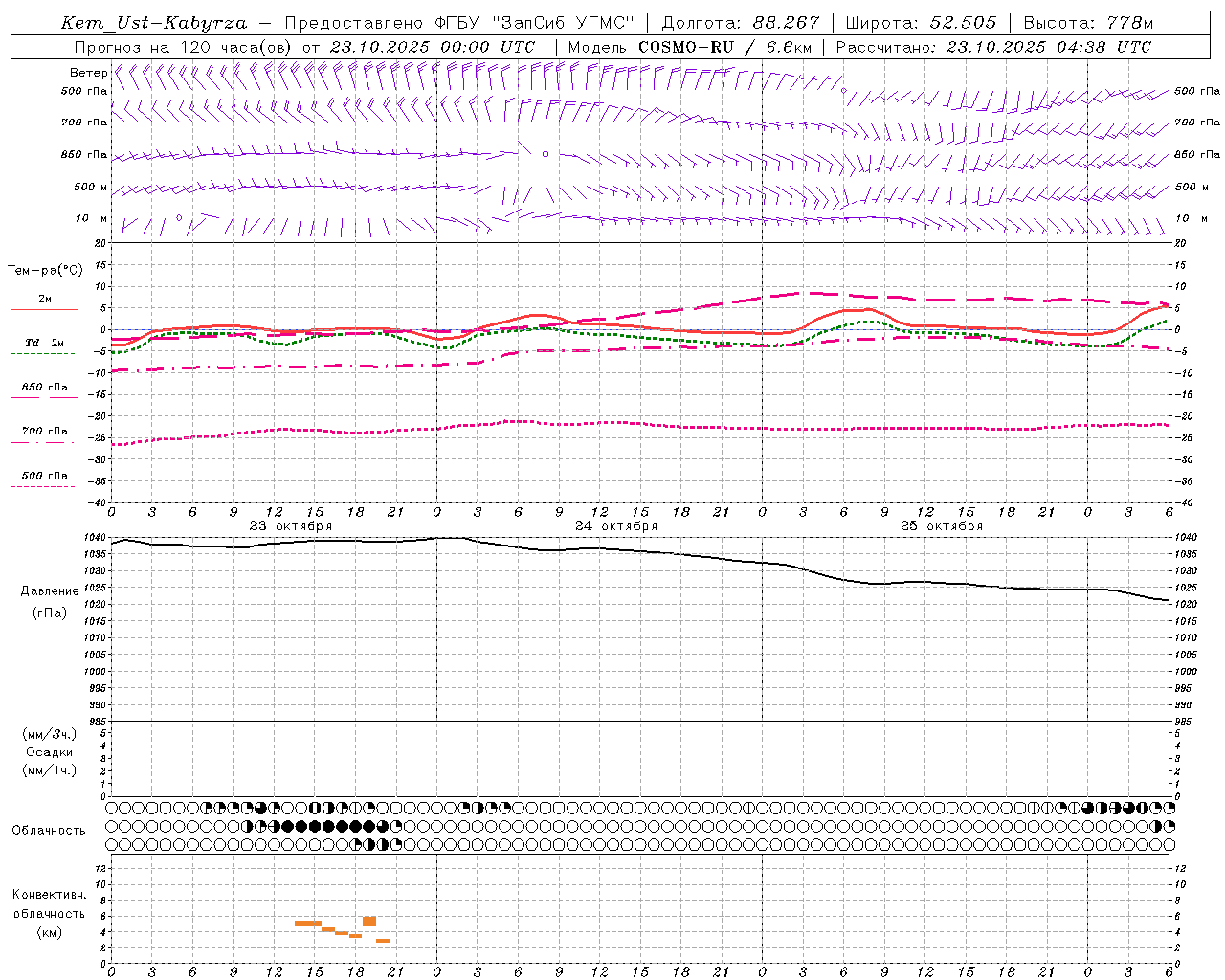Click the 25 октября date label
The height and width of the screenshot is (980, 1225).
pyautogui.click(x=942, y=526)
